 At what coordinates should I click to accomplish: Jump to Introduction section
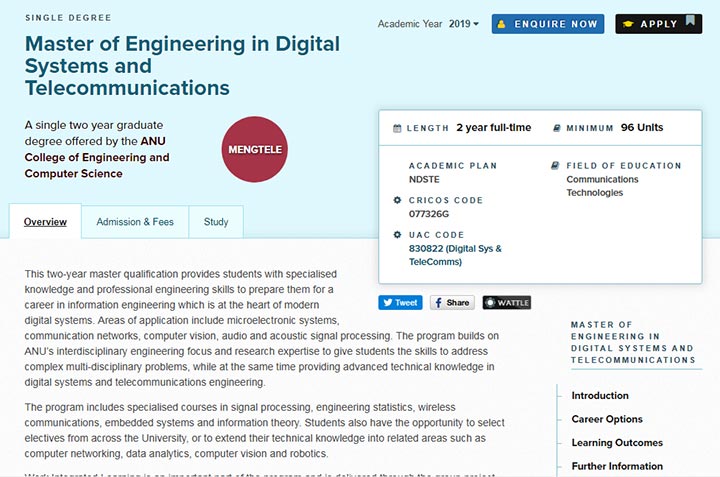600,395
